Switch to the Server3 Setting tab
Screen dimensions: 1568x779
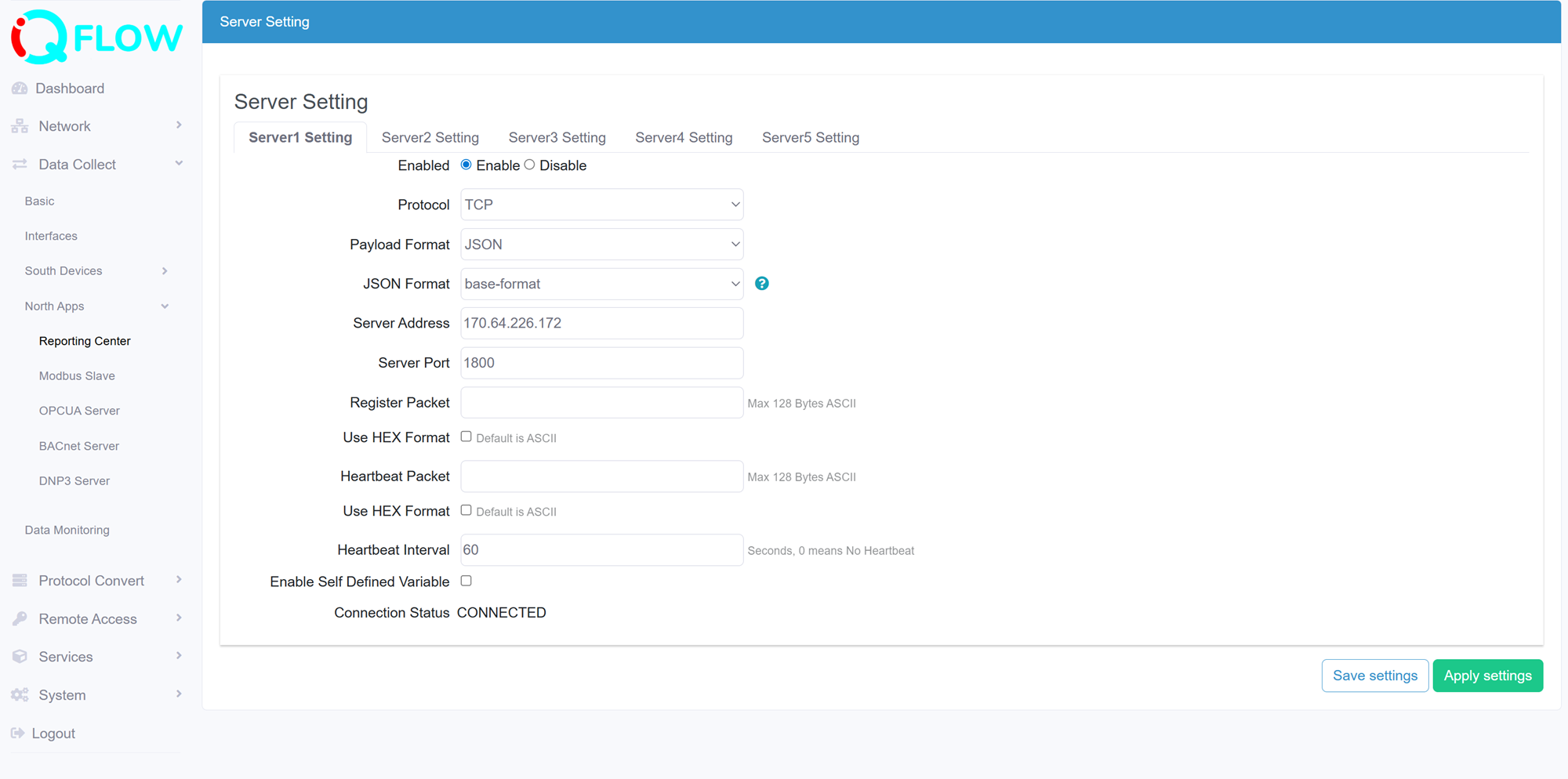tap(557, 137)
